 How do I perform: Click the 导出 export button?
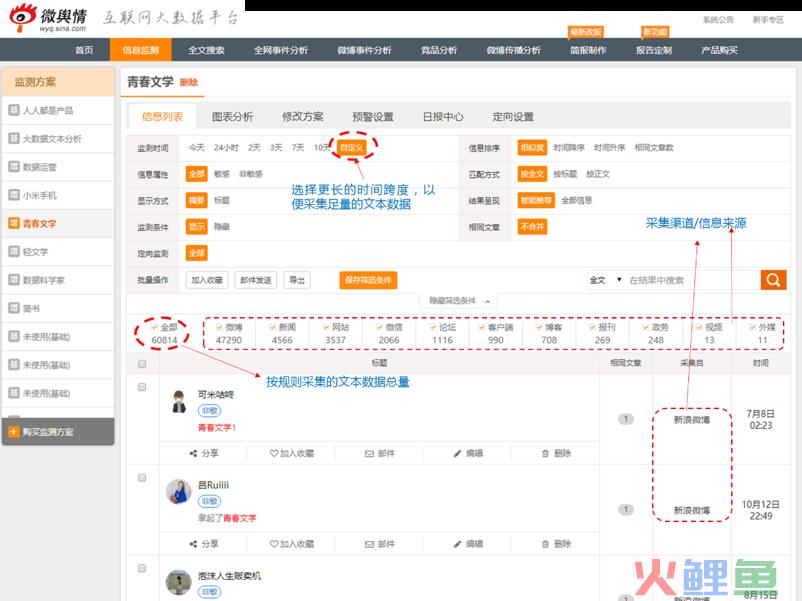(x=297, y=280)
